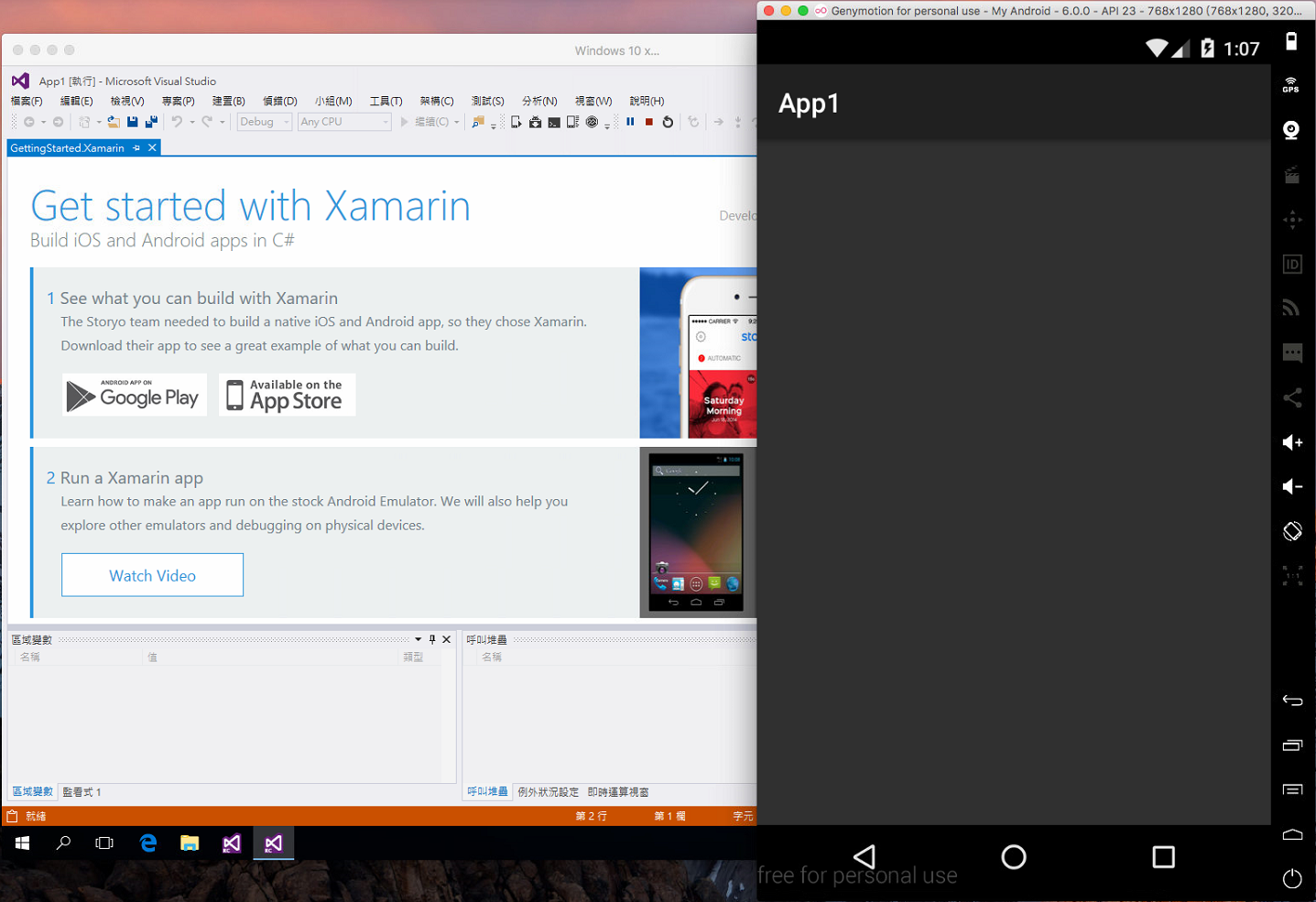Image resolution: width=1316 pixels, height=902 pixels.
Task: Expand overflow options after Android toolbar icons
Action: pos(606,125)
